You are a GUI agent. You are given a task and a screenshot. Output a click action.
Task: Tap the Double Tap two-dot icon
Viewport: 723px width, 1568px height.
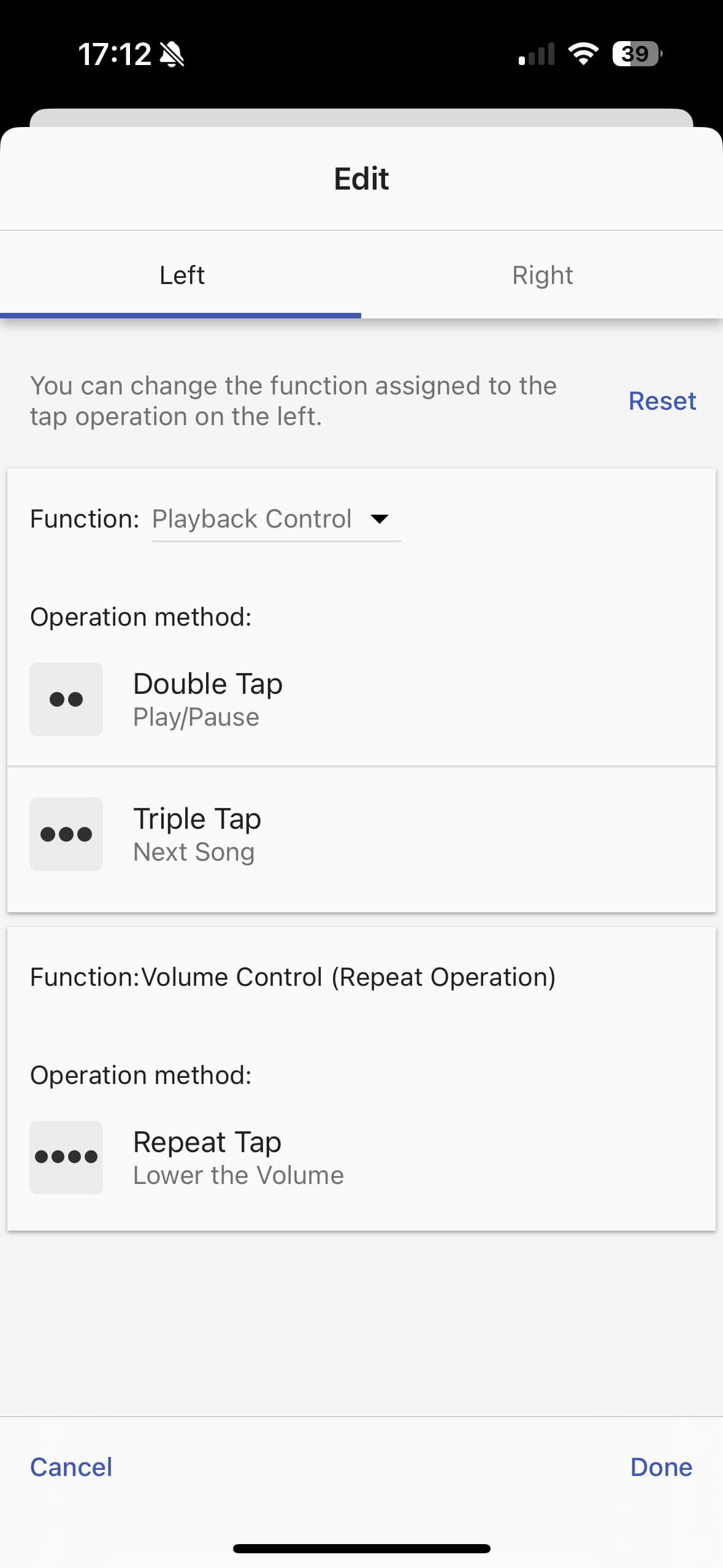pos(66,699)
